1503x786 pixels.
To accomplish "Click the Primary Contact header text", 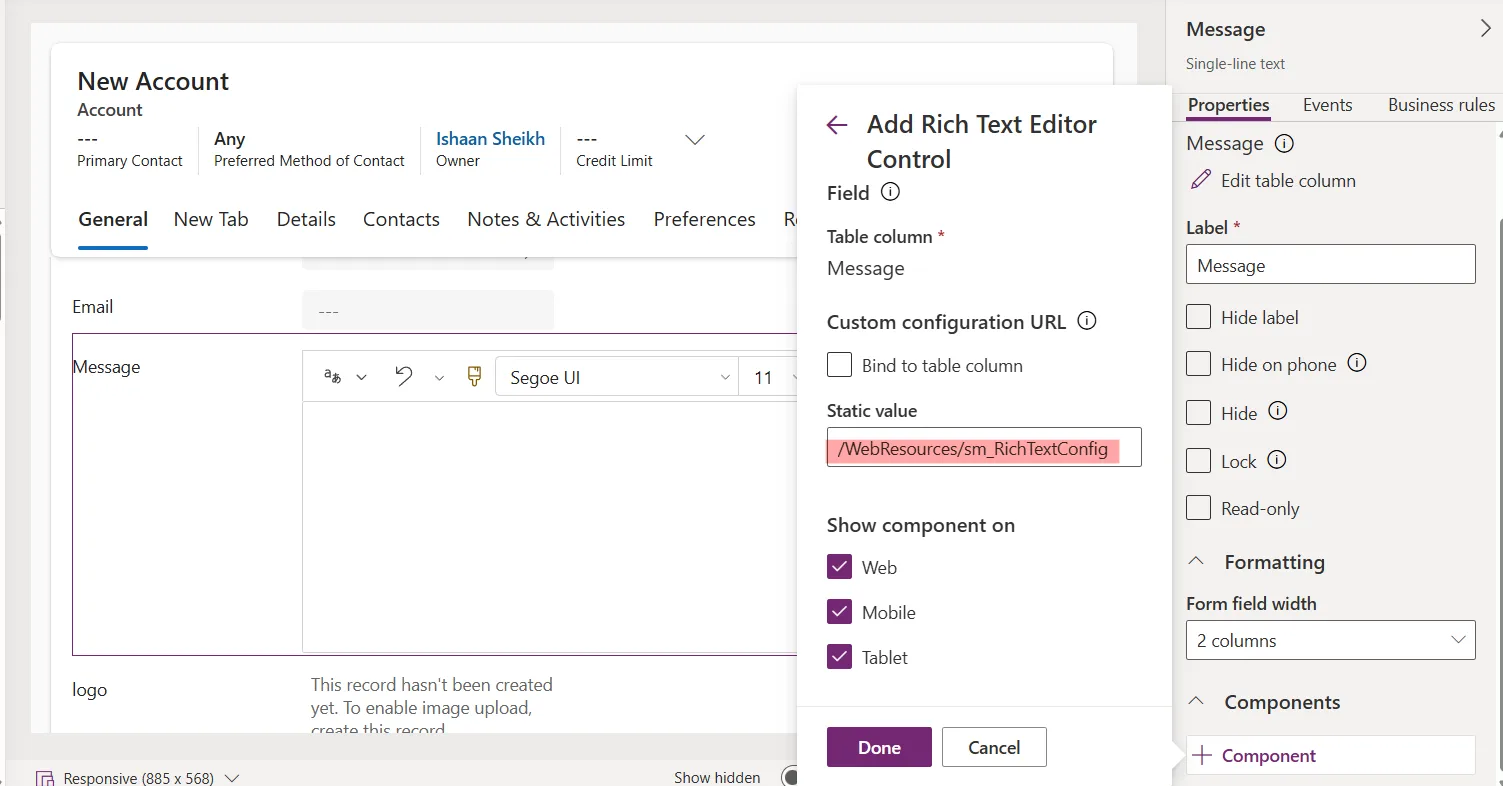I will pyautogui.click(x=130, y=160).
